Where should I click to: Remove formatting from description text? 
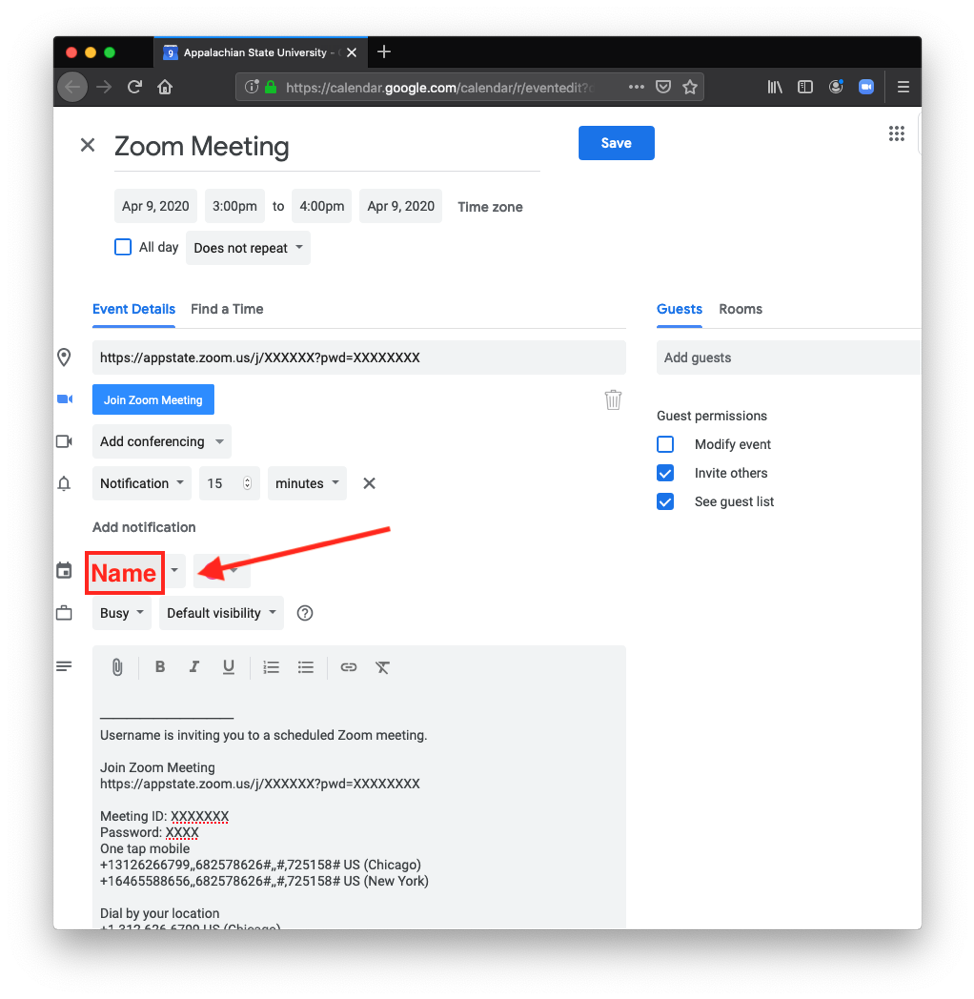[x=382, y=667]
